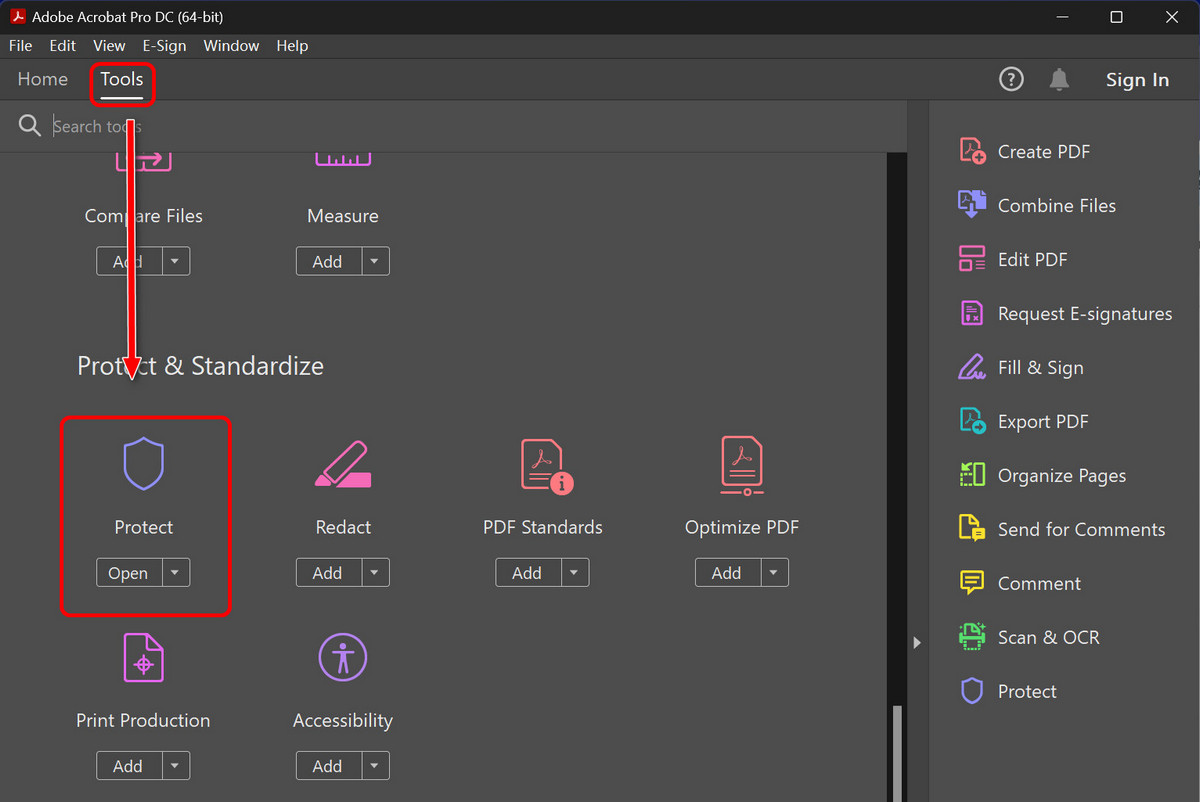Open the Accessibility tool icon
This screenshot has width=1200, height=802.
click(x=342, y=657)
